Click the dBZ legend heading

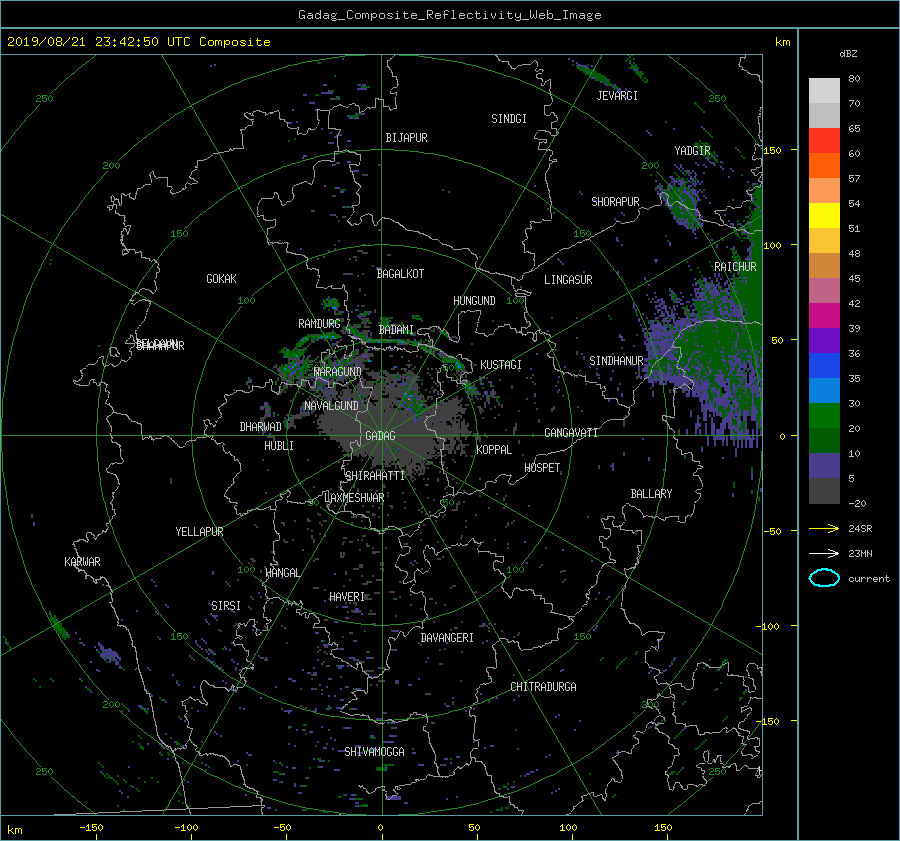[x=848, y=53]
